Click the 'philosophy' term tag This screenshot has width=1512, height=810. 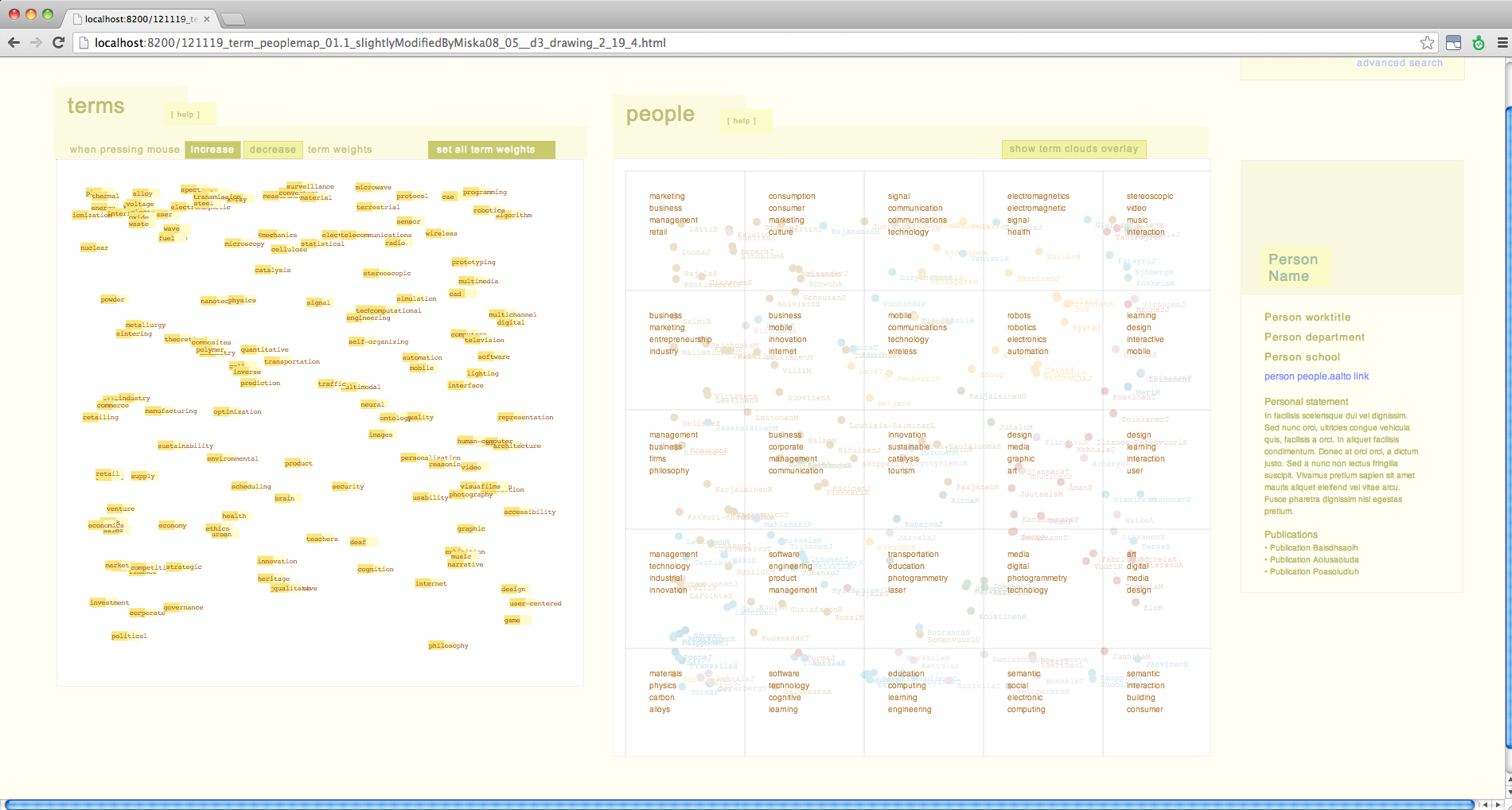tap(448, 645)
